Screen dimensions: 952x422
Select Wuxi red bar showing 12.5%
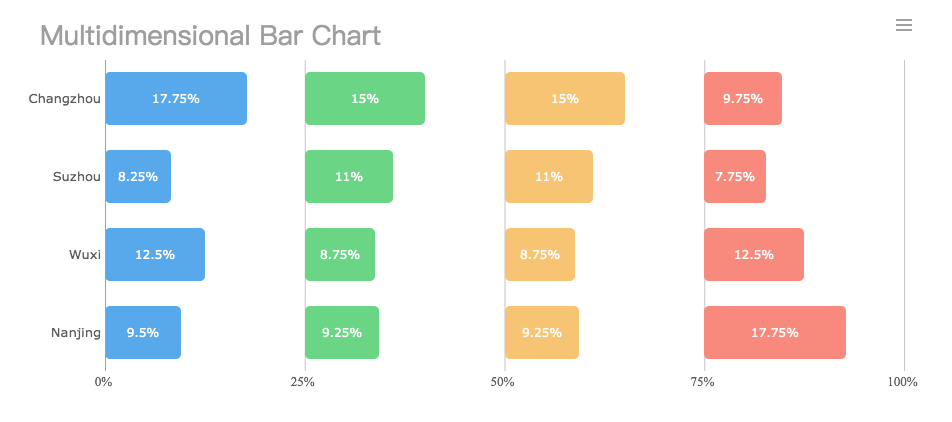tap(754, 255)
